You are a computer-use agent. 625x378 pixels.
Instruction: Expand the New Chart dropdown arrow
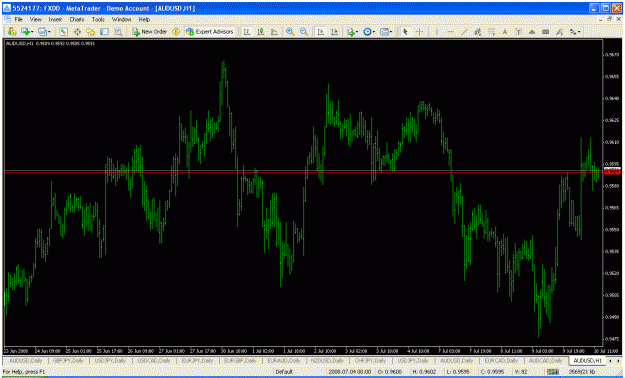click(32, 32)
